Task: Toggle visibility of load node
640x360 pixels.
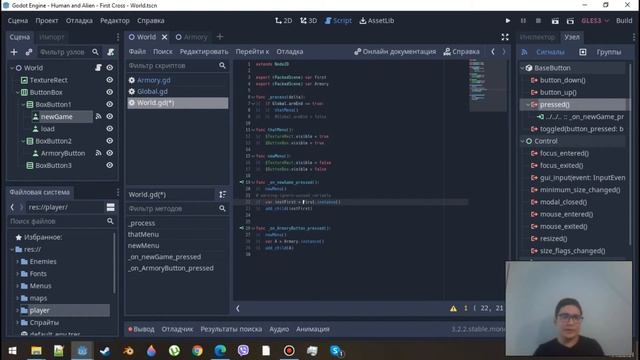Action: [x=110, y=129]
